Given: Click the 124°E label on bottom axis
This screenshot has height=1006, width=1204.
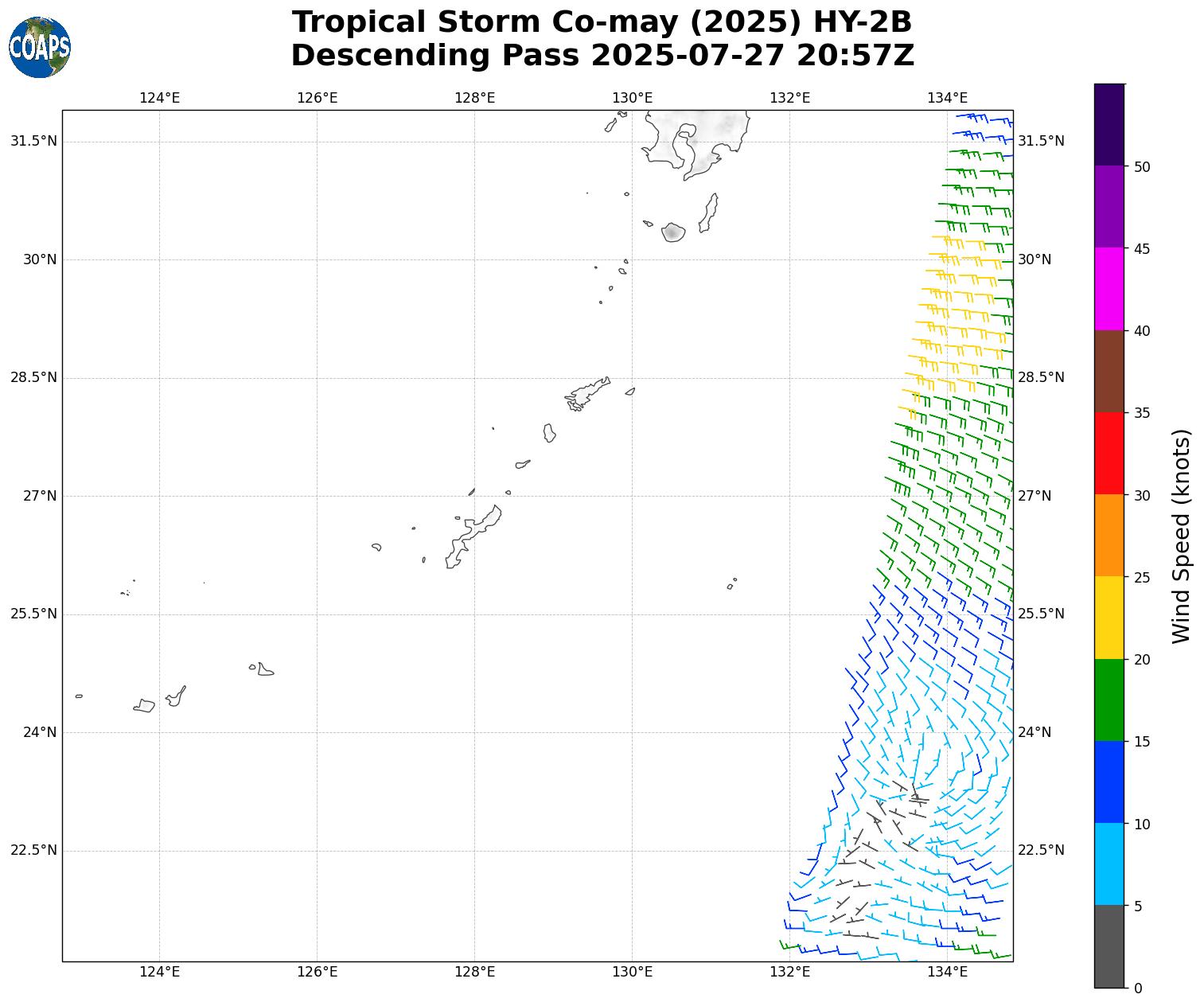Looking at the screenshot, I should coord(159,971).
